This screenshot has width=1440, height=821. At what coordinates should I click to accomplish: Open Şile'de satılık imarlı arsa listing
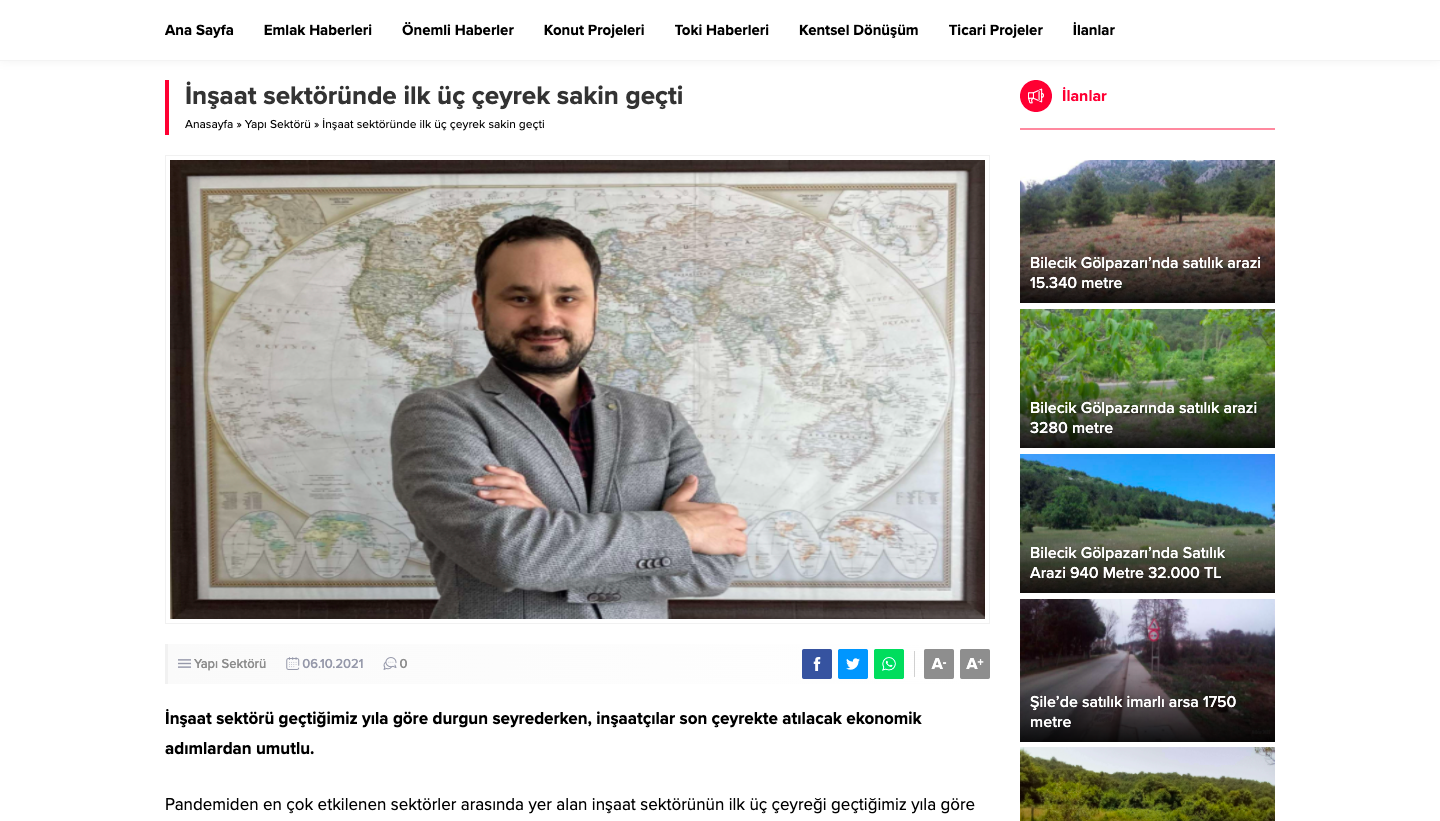point(1147,670)
